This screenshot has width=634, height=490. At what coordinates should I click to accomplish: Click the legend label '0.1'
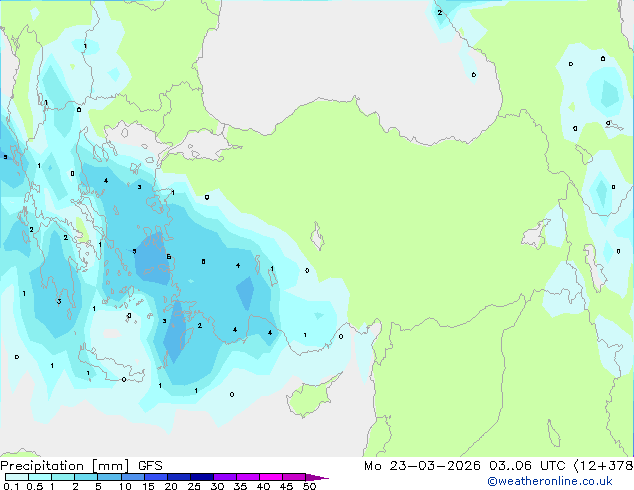tap(11, 486)
